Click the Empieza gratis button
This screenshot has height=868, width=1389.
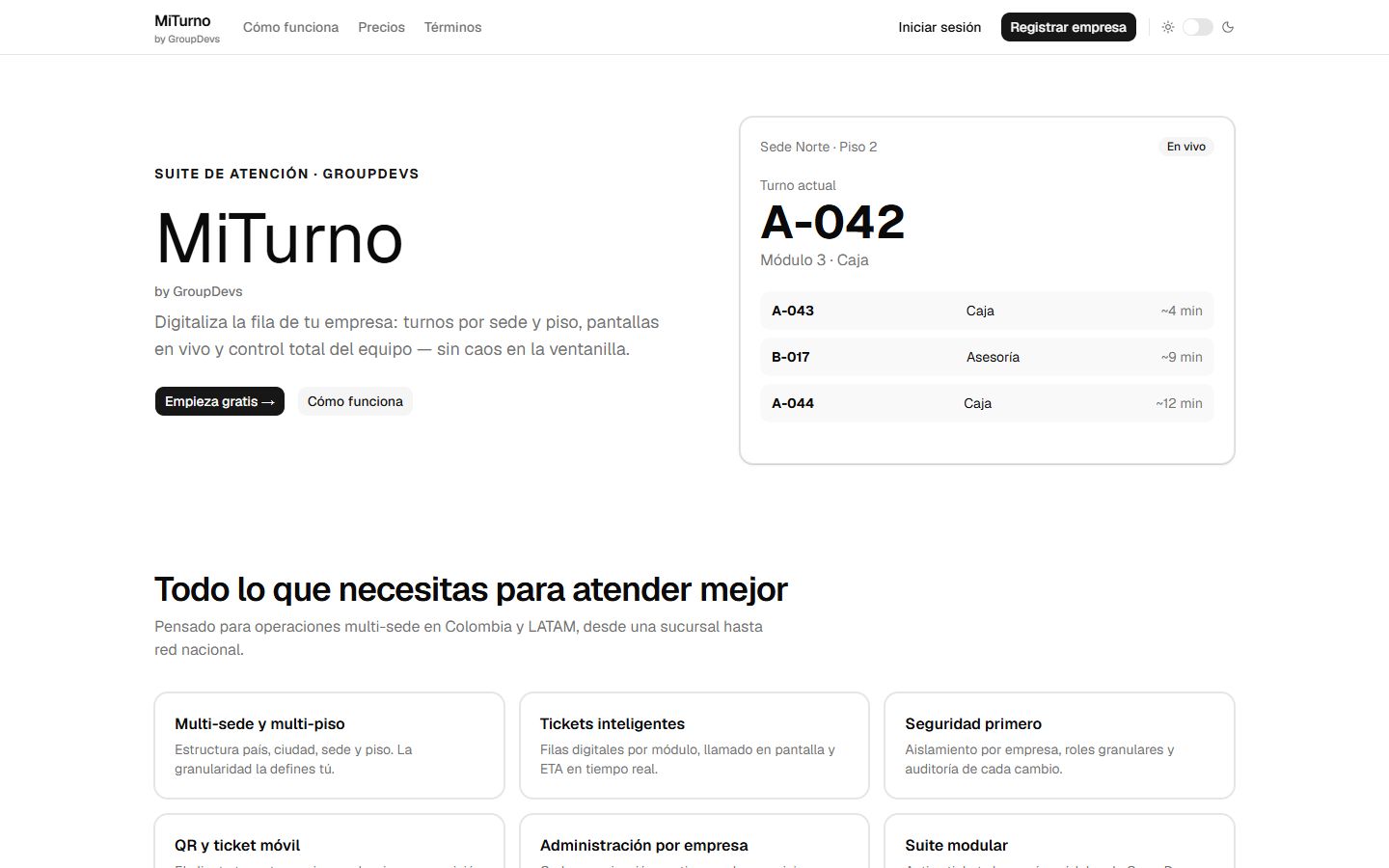(x=220, y=401)
